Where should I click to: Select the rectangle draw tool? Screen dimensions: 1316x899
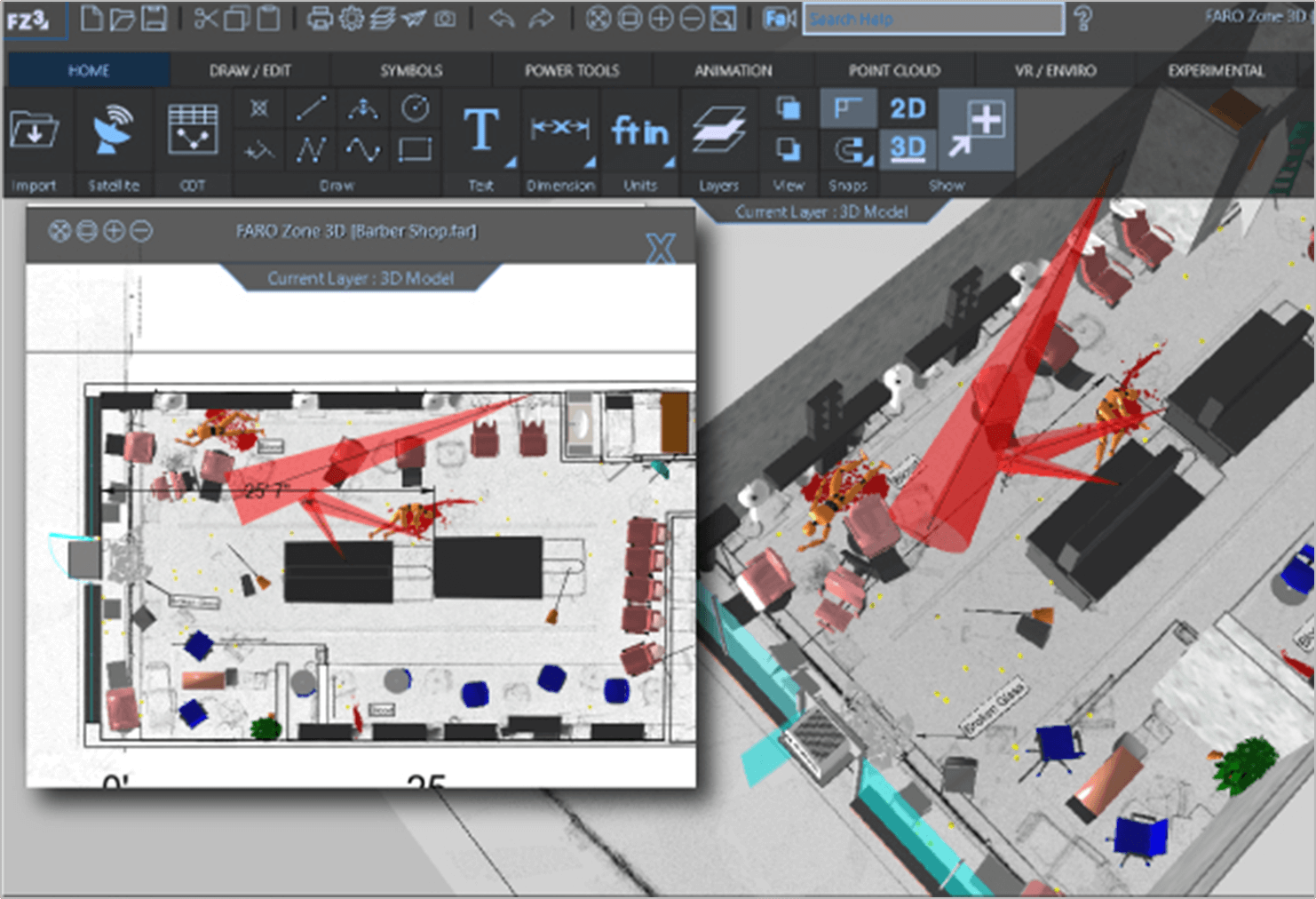tap(415, 149)
